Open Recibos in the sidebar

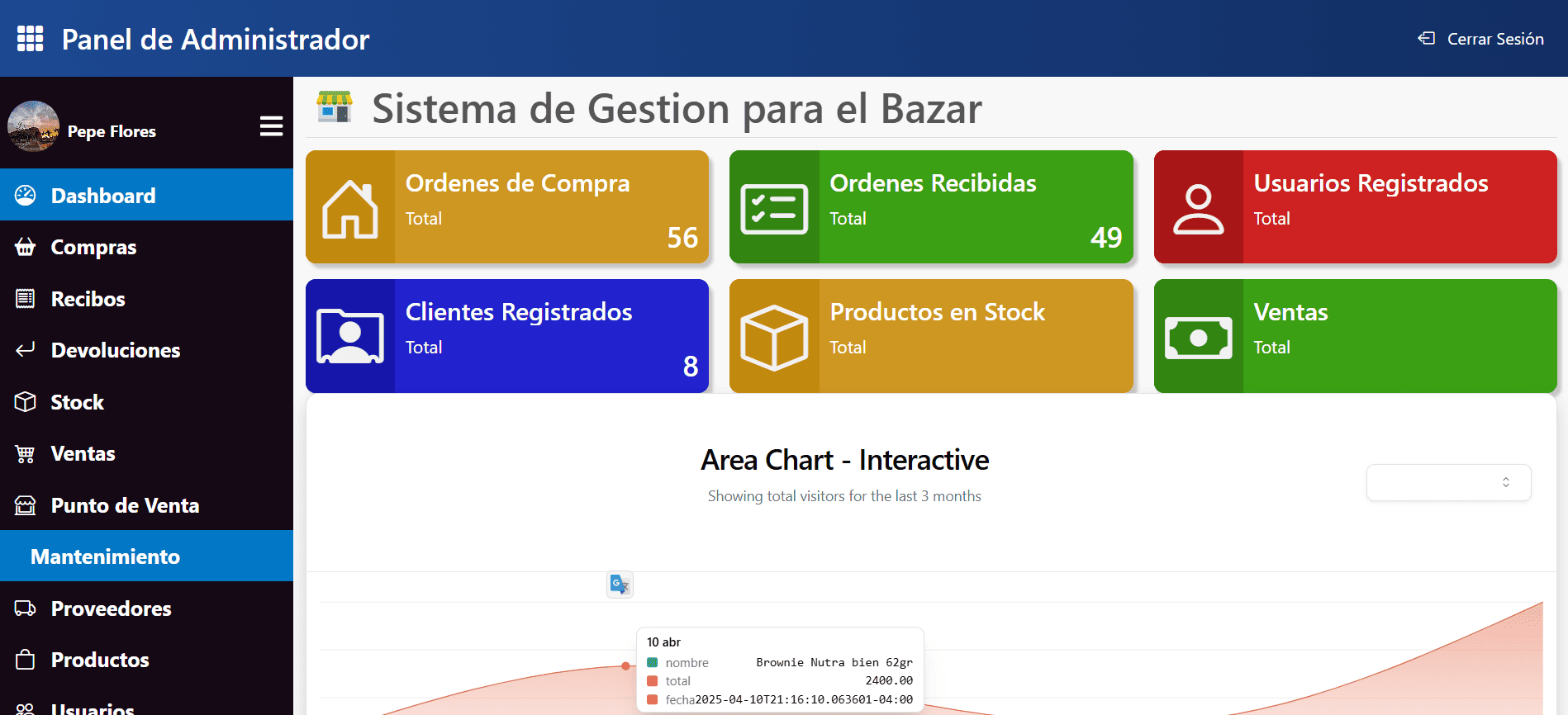coord(146,299)
